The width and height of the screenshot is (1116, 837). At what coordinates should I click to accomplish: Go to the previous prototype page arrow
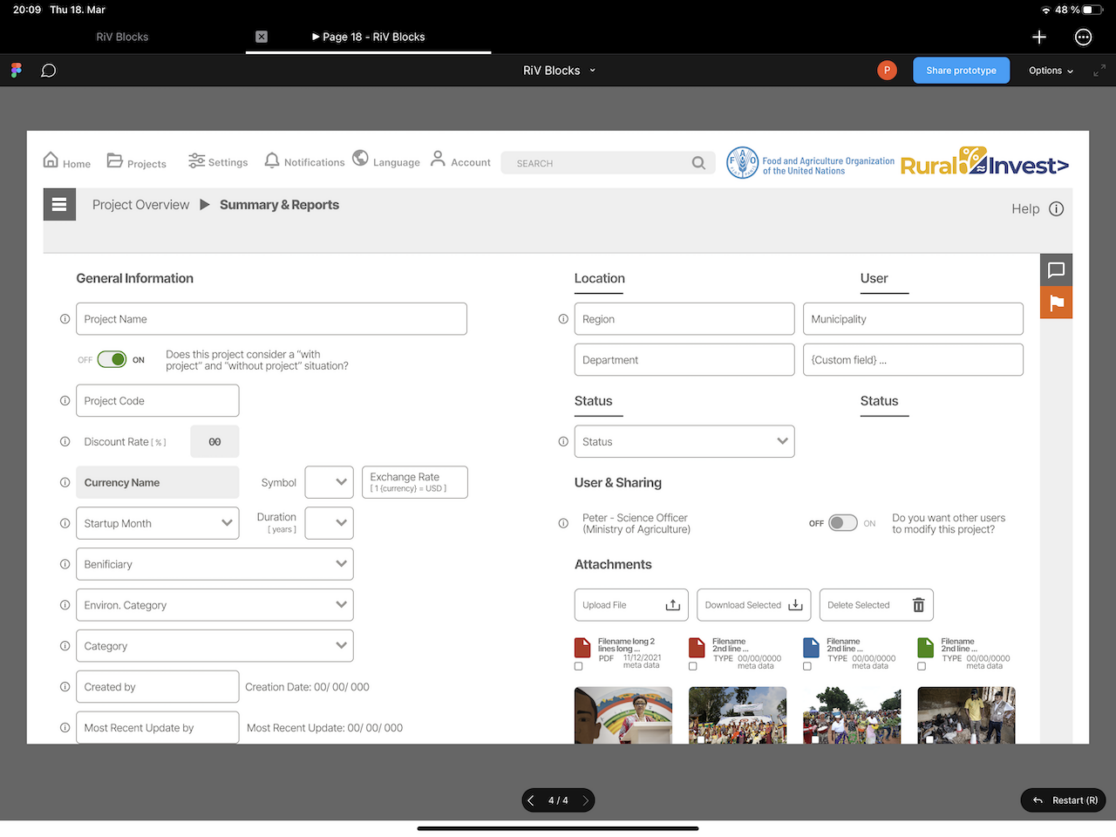(531, 800)
